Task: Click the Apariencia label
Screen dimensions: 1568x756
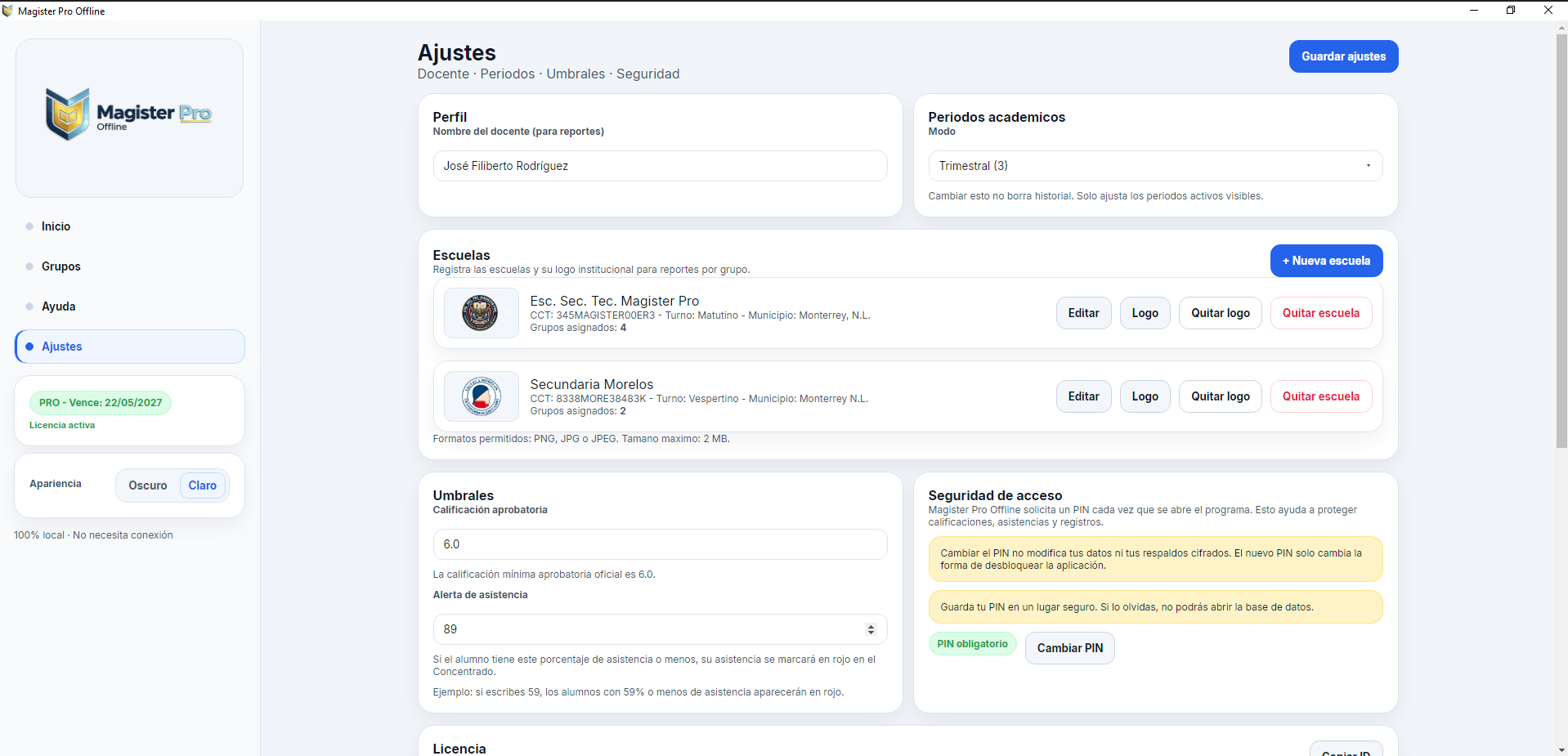Action: point(56,484)
